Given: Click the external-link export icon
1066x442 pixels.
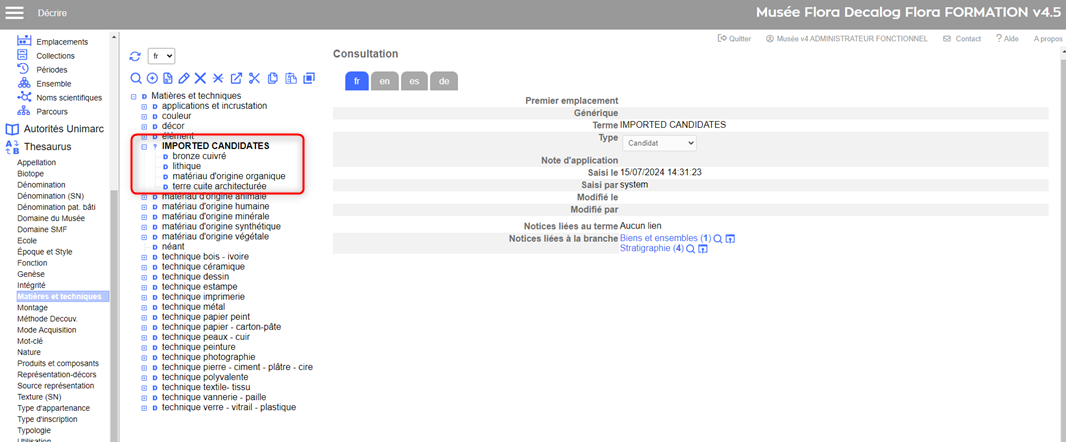Looking at the screenshot, I should point(236,78).
